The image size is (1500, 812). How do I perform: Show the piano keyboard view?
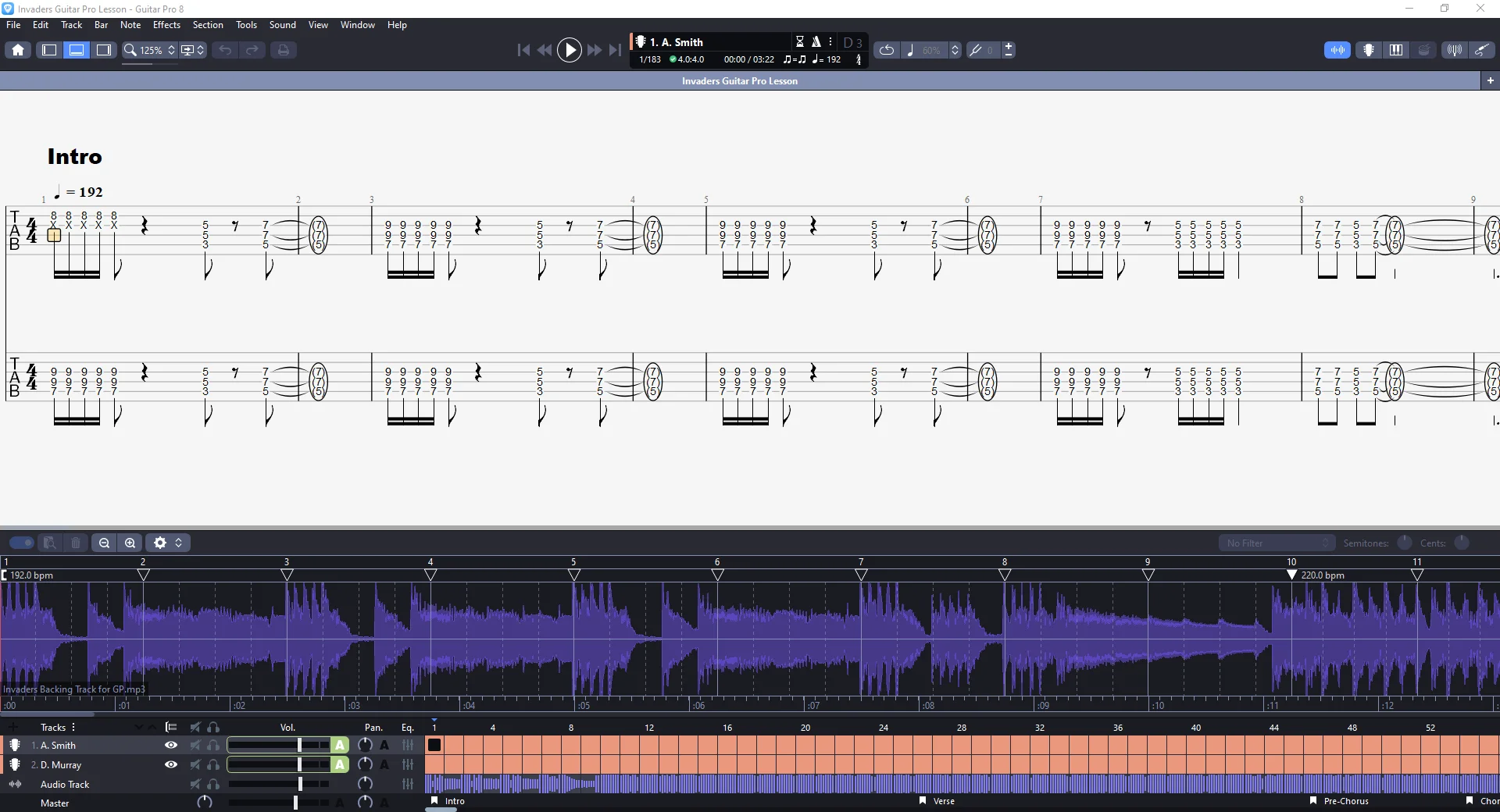tap(1396, 50)
